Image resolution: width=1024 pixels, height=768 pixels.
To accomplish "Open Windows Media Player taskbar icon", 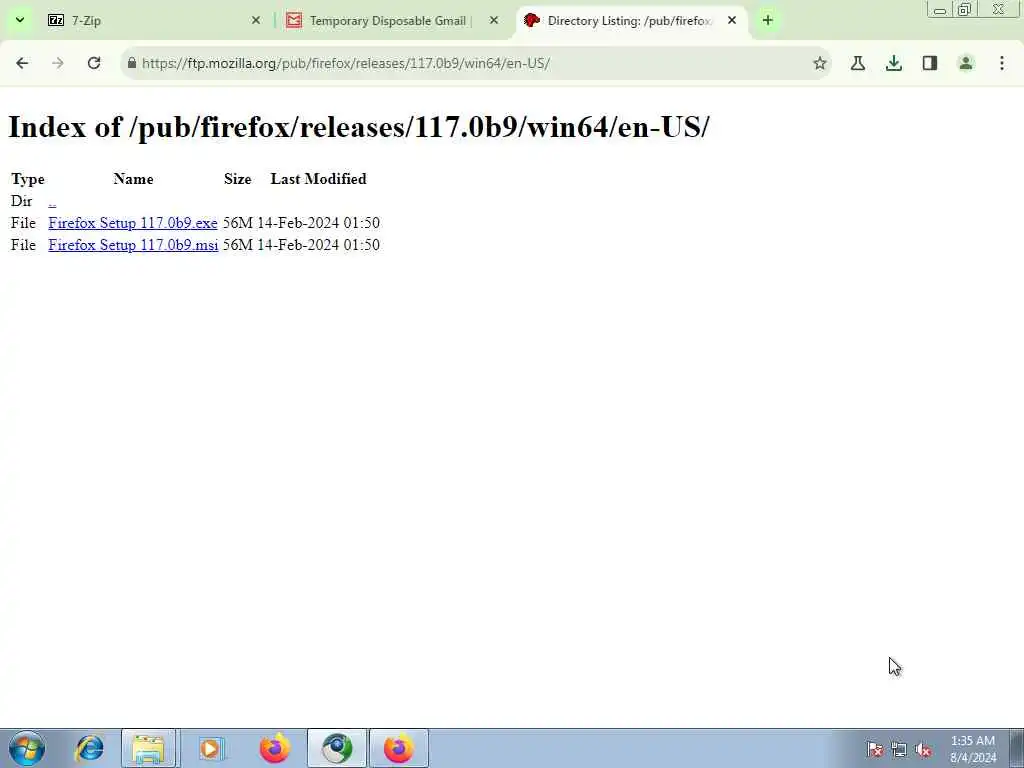I will (211, 748).
